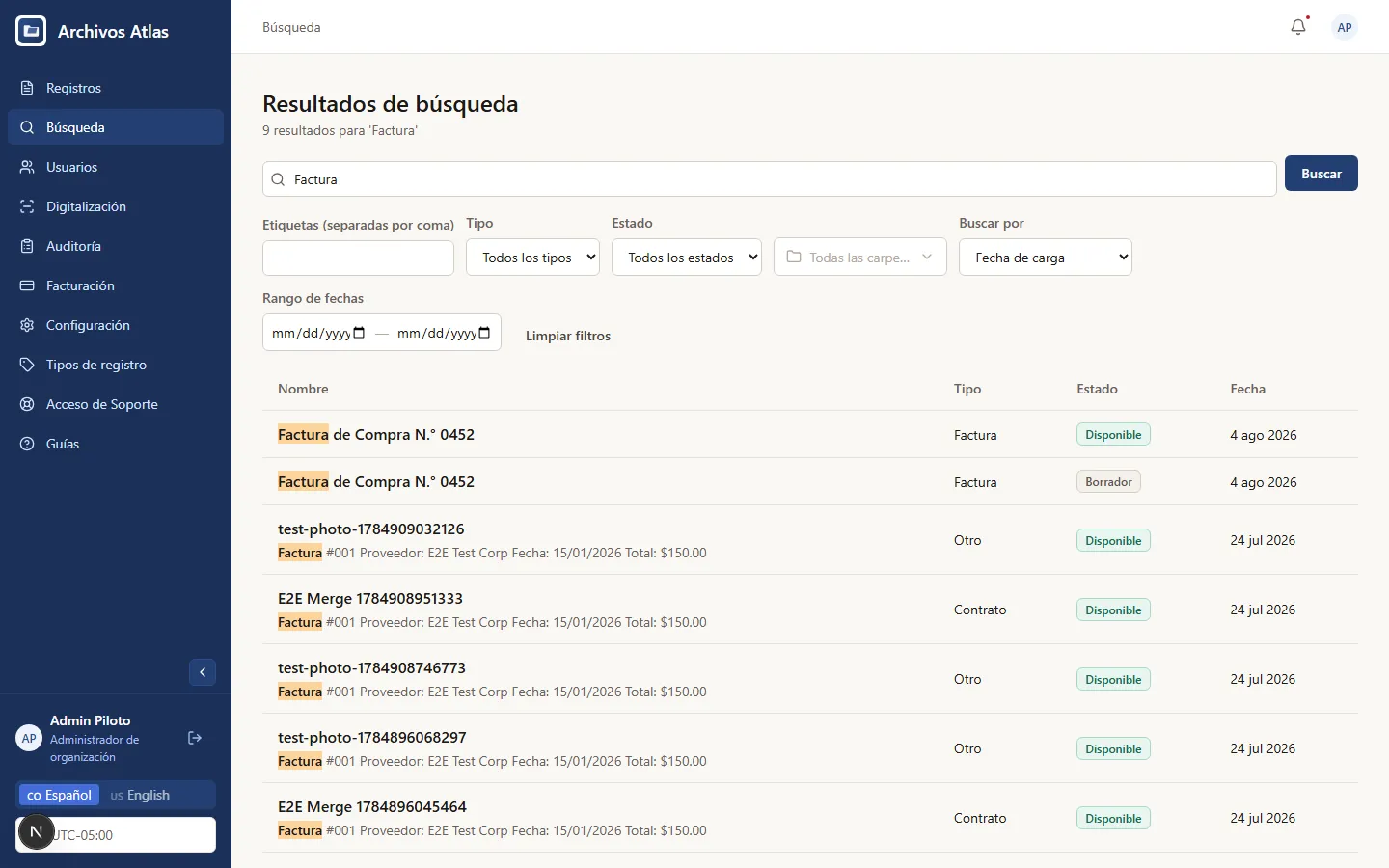The image size is (1389, 868).
Task: Open the Auditoría section
Action: pos(116,246)
